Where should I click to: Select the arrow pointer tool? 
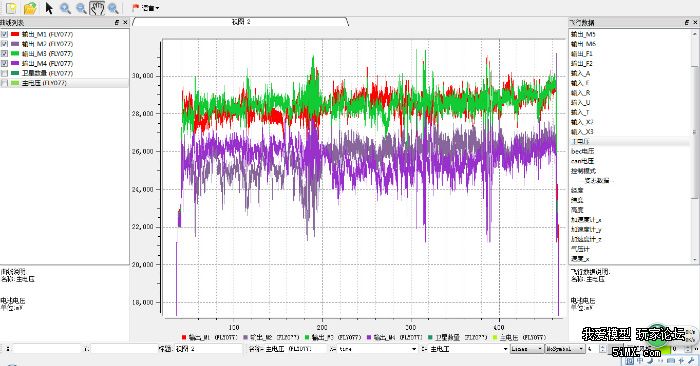click(x=49, y=8)
